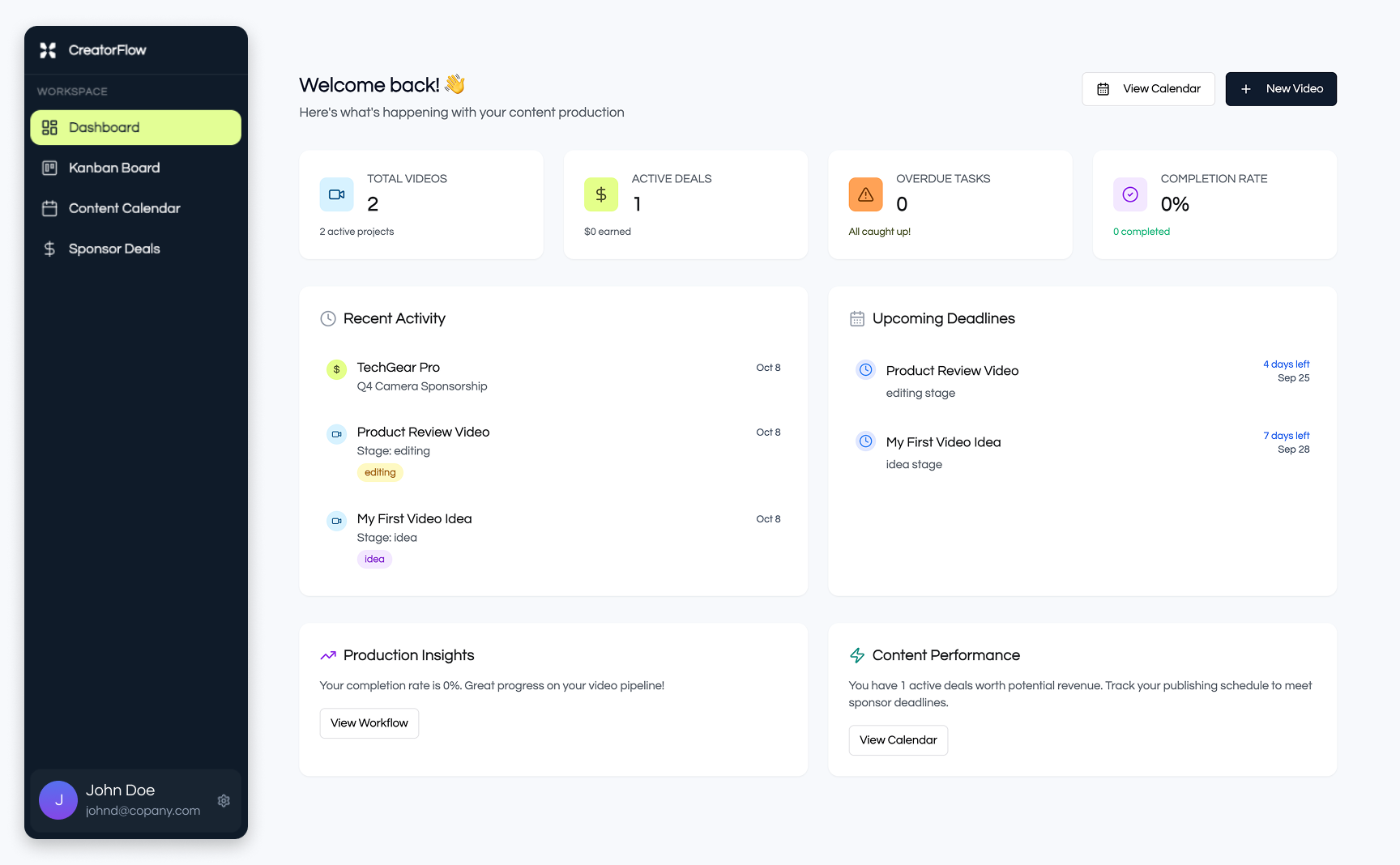The width and height of the screenshot is (1400, 865).
Task: Click '$0 earned' text
Action: (x=608, y=232)
